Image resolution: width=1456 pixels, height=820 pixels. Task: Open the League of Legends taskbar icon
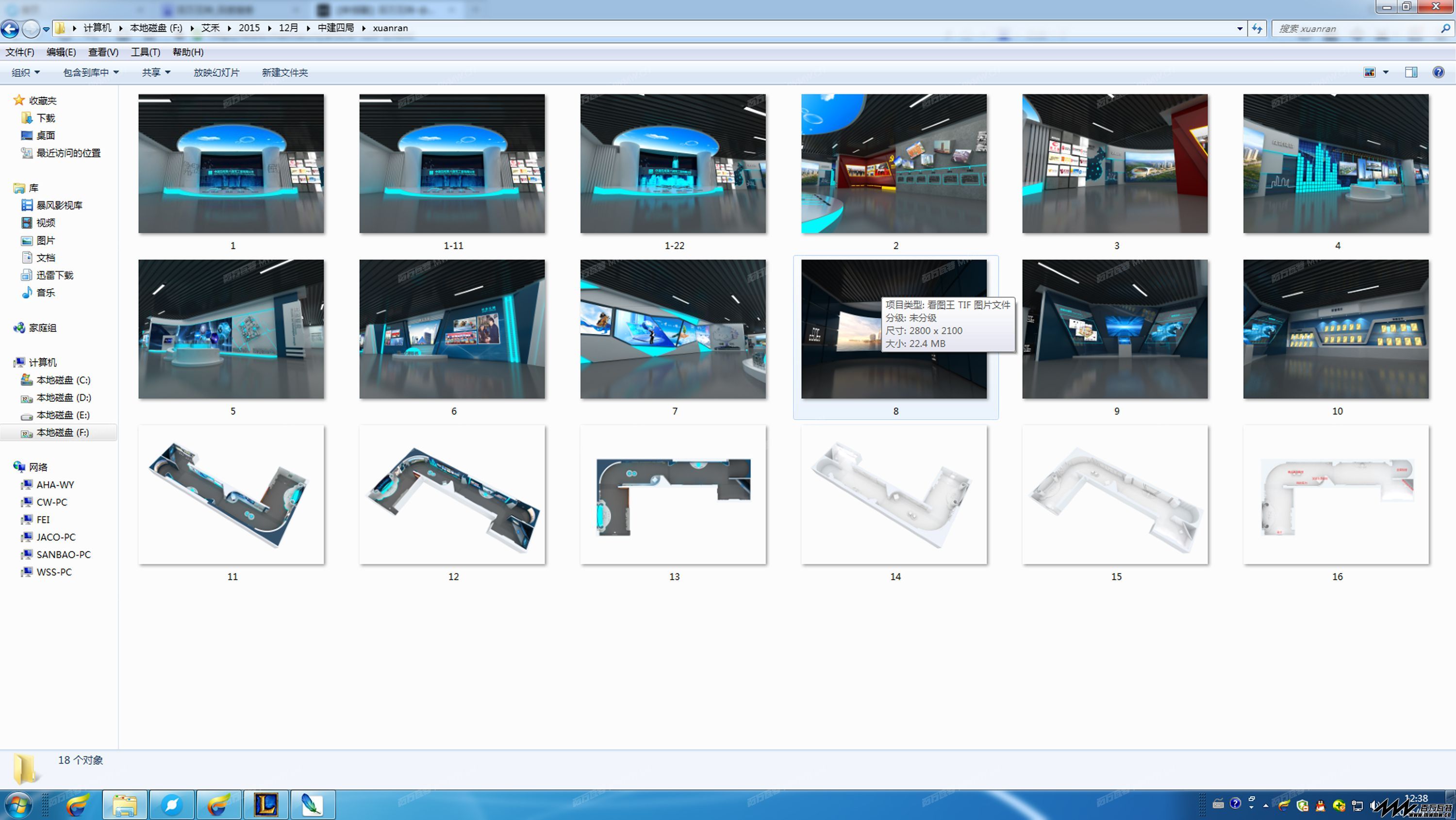[265, 805]
